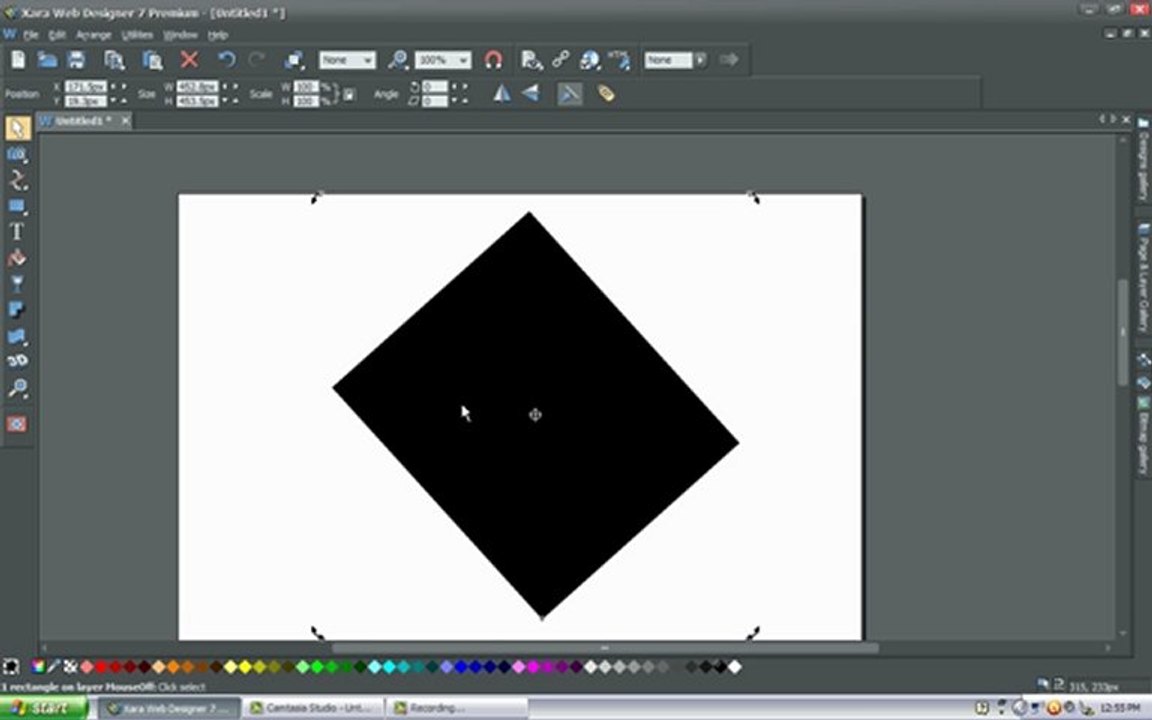Open the Page & Layer Gallery side tab
Viewport: 1152px width, 720px height.
(x=1142, y=278)
